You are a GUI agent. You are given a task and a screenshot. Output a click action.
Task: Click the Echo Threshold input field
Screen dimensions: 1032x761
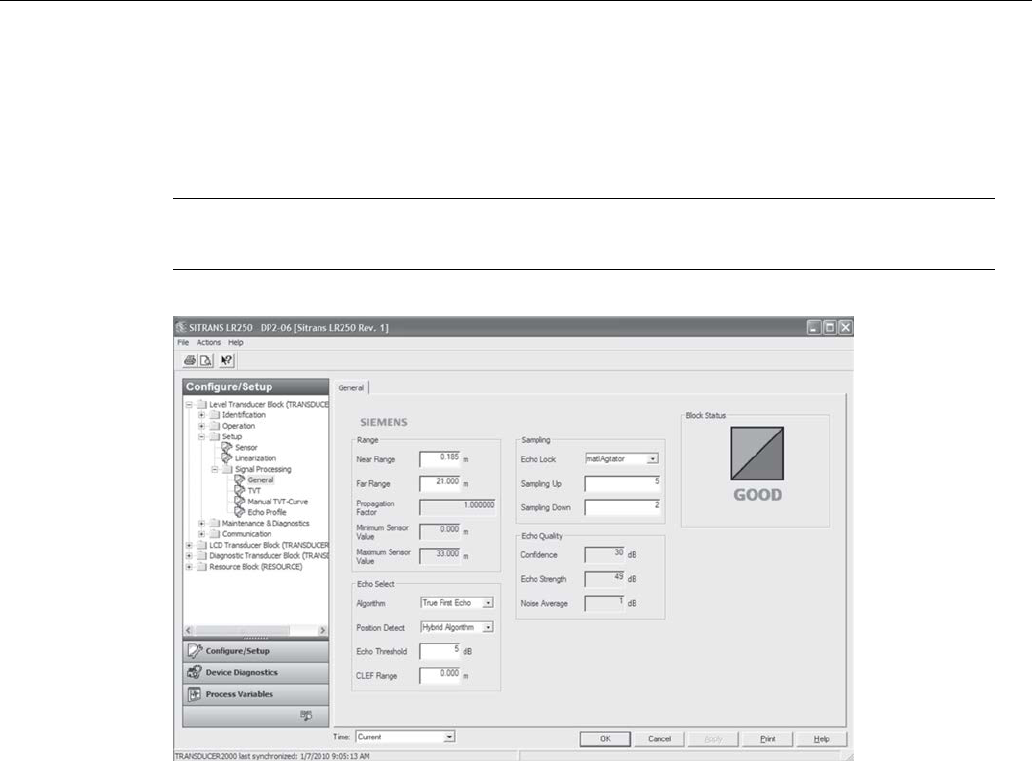coord(440,651)
